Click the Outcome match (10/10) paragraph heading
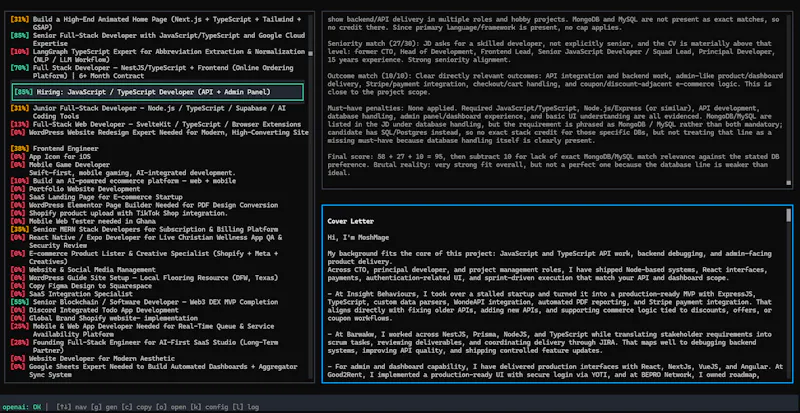 [x=368, y=76]
